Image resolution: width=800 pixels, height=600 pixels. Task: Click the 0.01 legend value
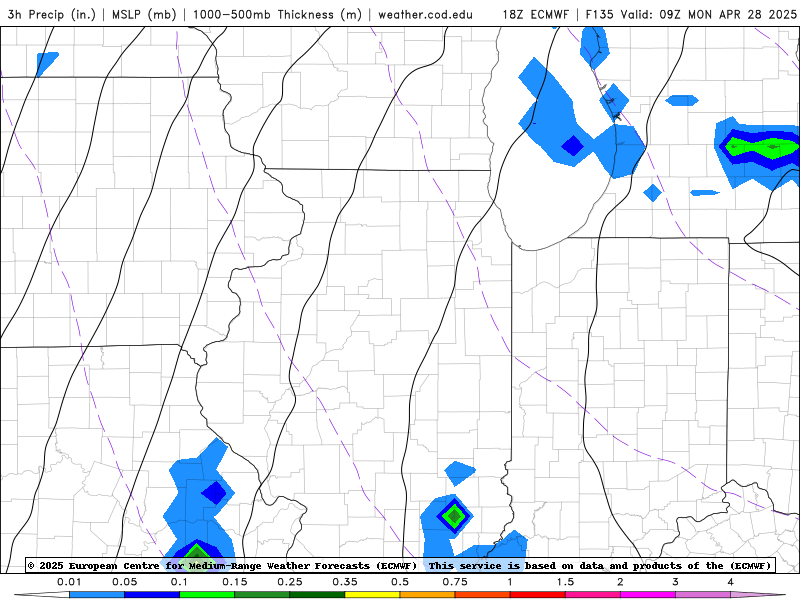tap(69, 582)
